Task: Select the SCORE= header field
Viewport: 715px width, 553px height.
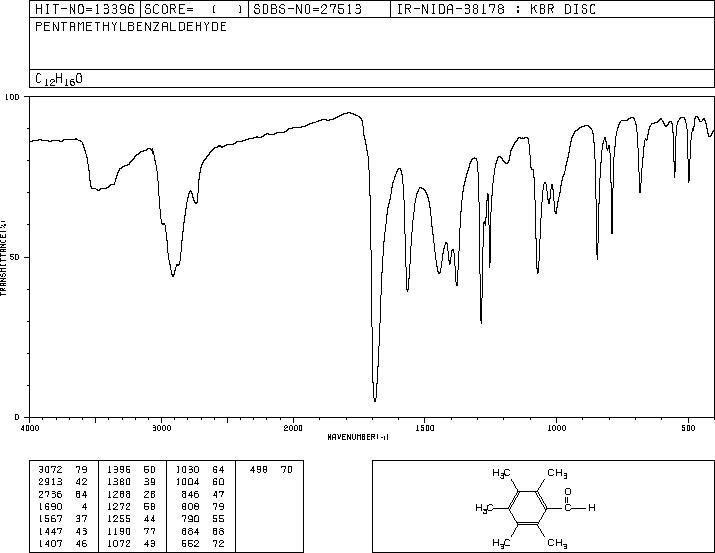Action: [x=194, y=9]
